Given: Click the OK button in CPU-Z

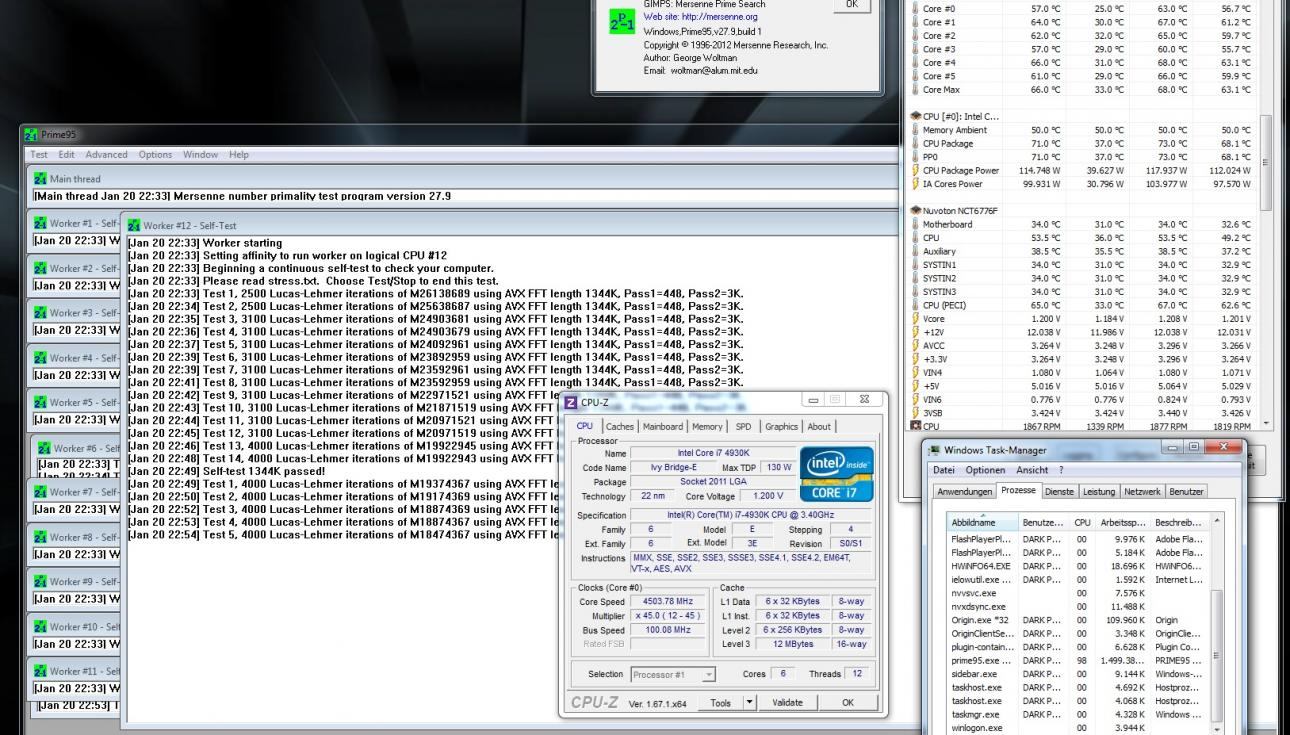Looking at the screenshot, I should click(x=848, y=703).
